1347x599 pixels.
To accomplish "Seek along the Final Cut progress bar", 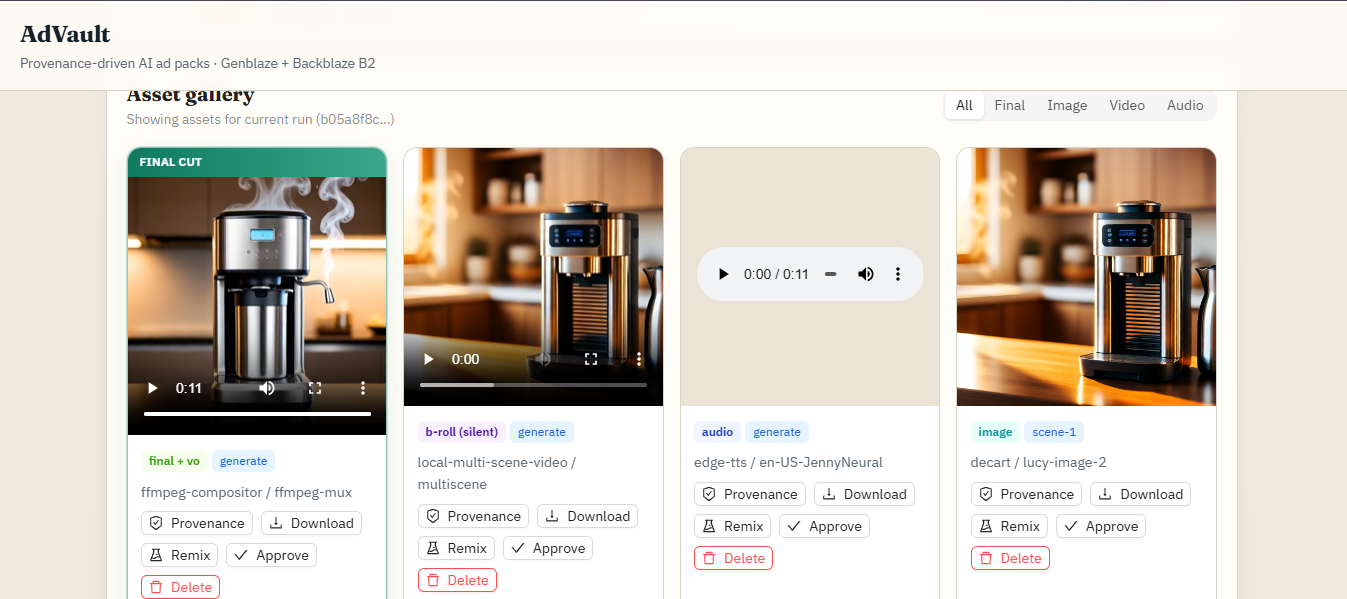I will pyautogui.click(x=257, y=414).
